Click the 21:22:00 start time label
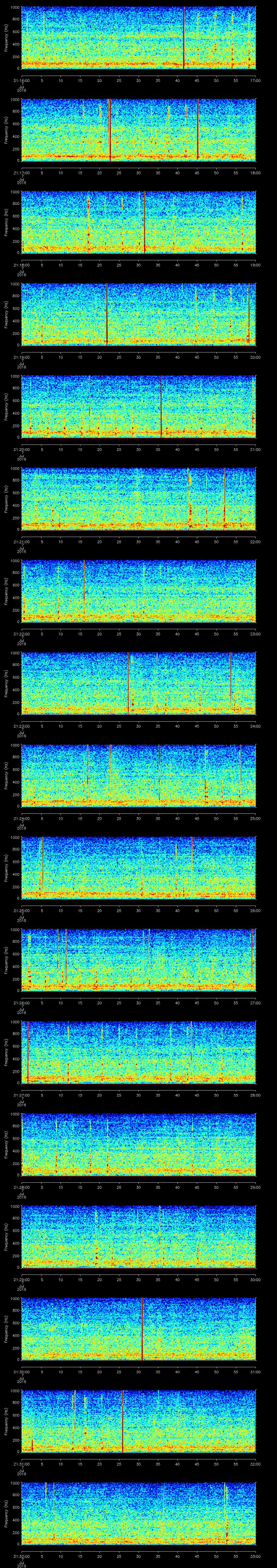The width and height of the screenshot is (277, 1568). point(21,634)
